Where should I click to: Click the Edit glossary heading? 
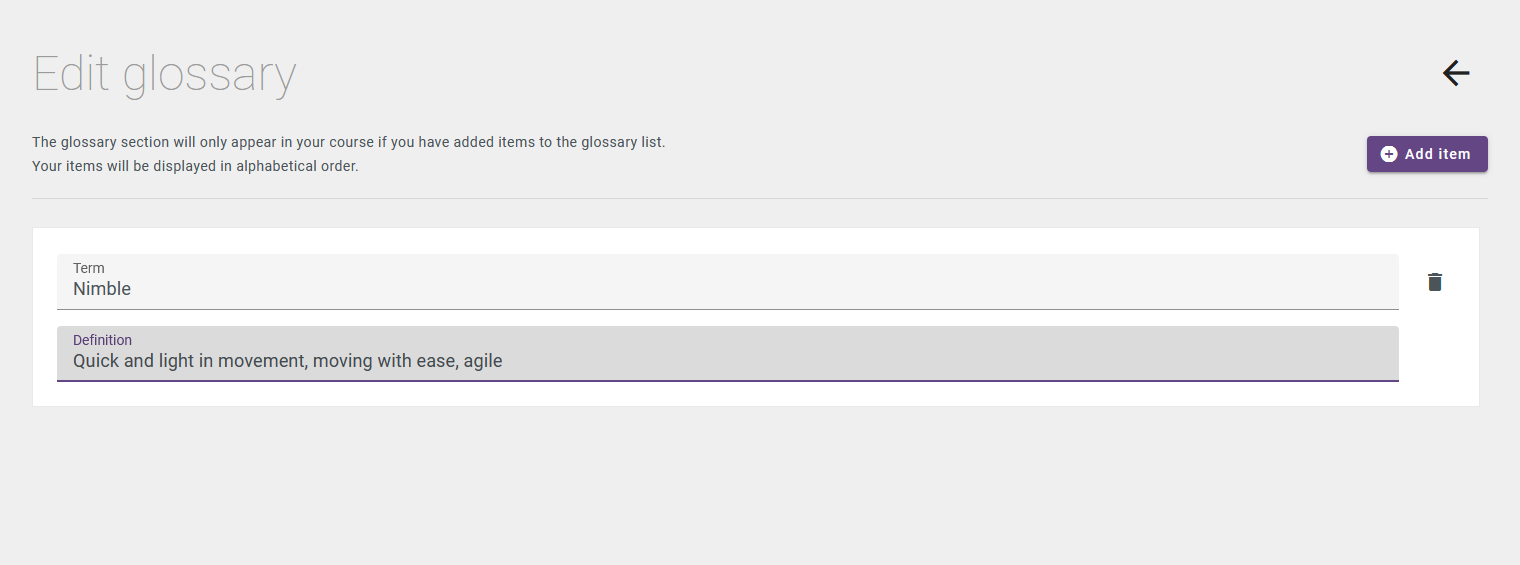coord(165,74)
